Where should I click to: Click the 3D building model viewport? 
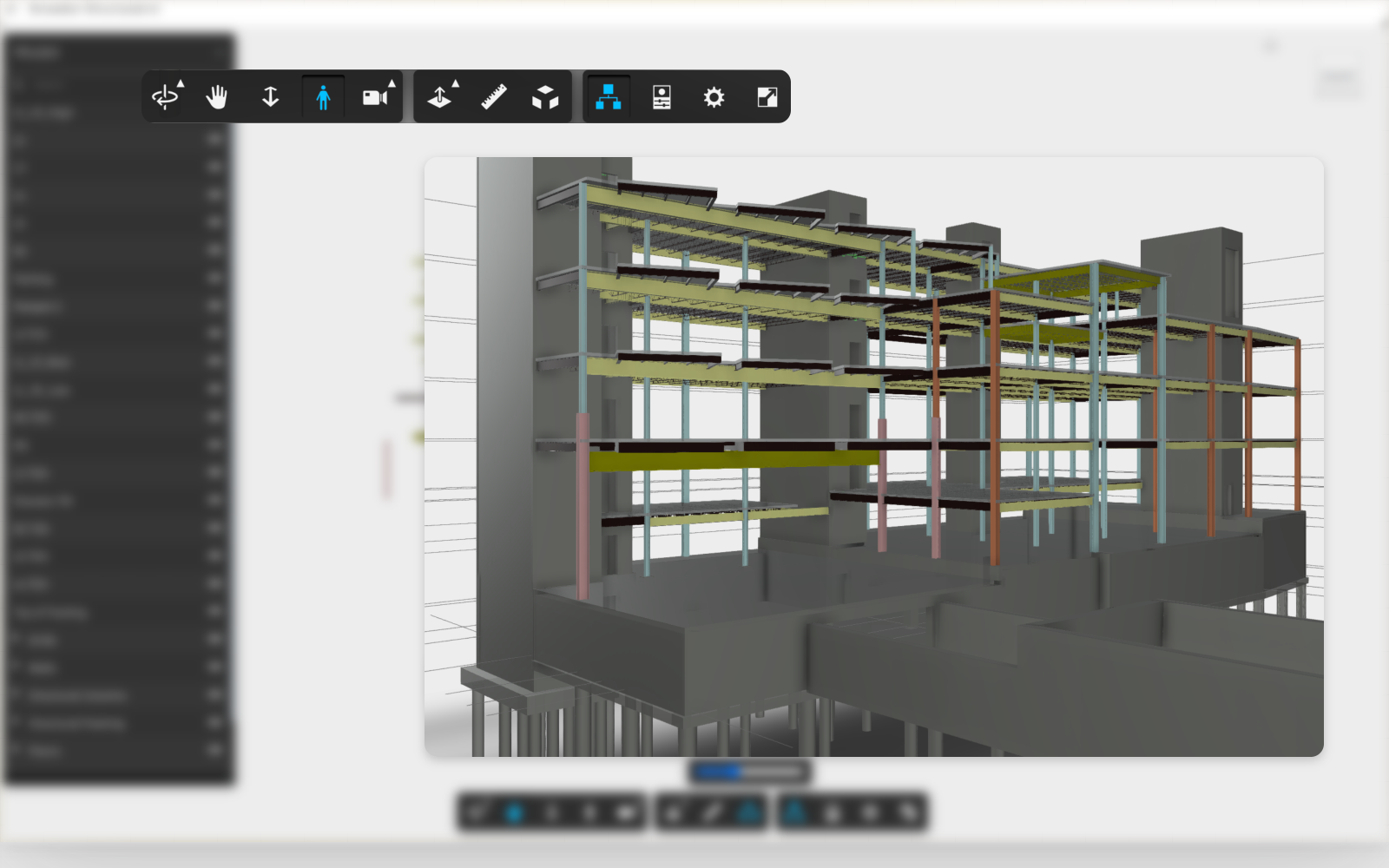click(x=873, y=457)
